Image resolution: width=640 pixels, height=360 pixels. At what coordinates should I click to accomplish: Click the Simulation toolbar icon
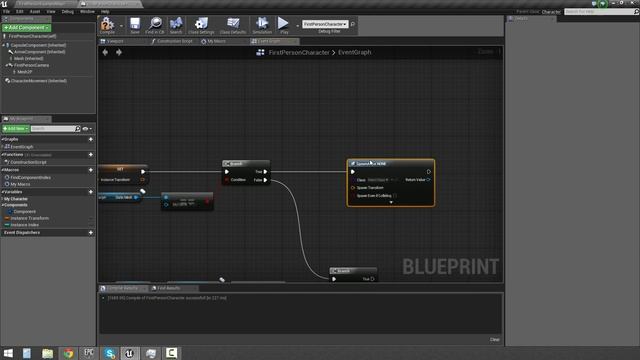(262, 24)
